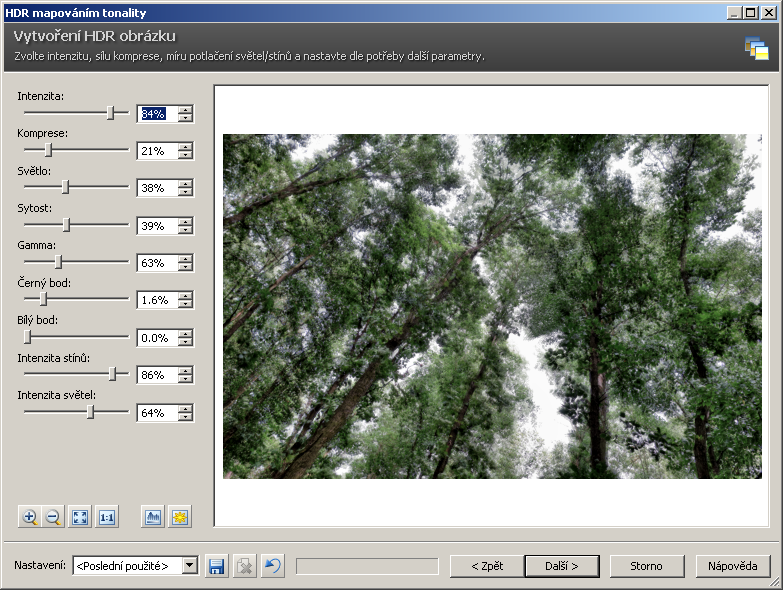Click the Intenzita stínů slider handle

point(113,373)
